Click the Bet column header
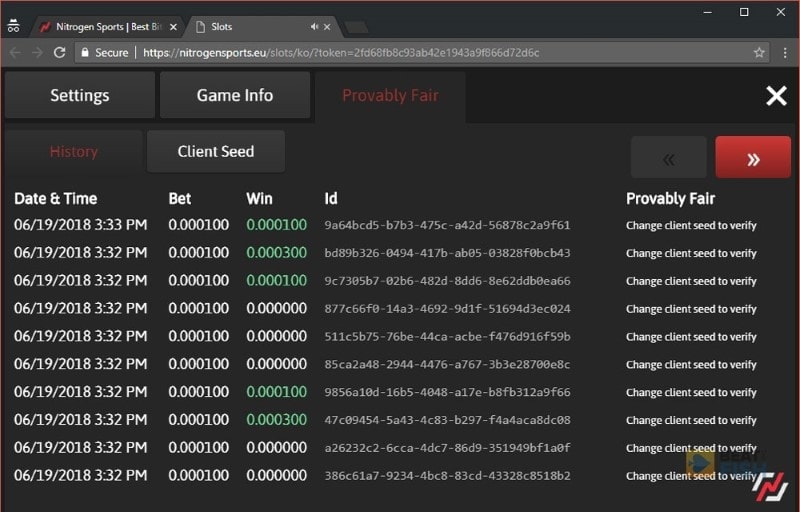Screen dimensions: 800x512 pos(180,198)
